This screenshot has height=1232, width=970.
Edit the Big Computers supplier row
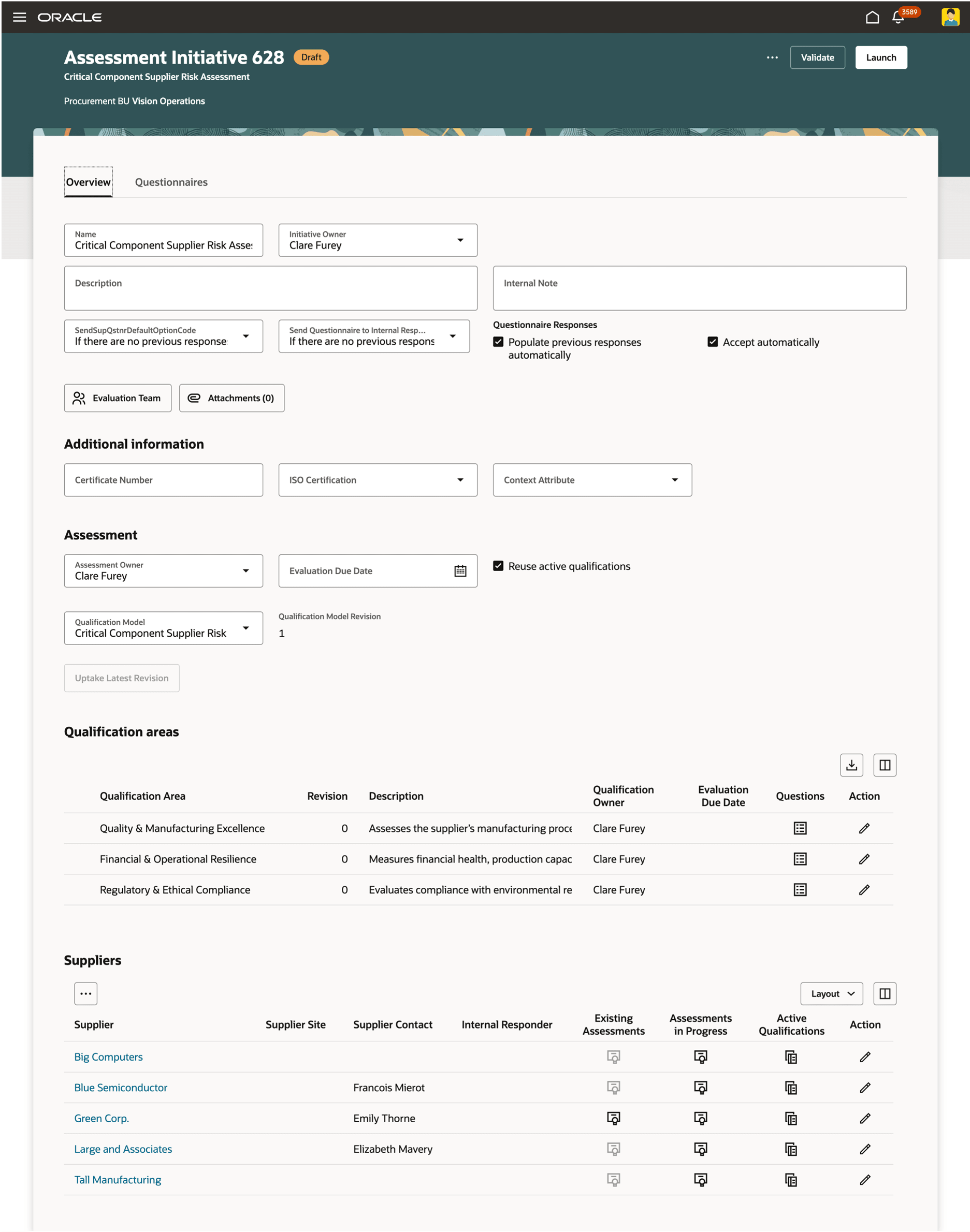(864, 1057)
